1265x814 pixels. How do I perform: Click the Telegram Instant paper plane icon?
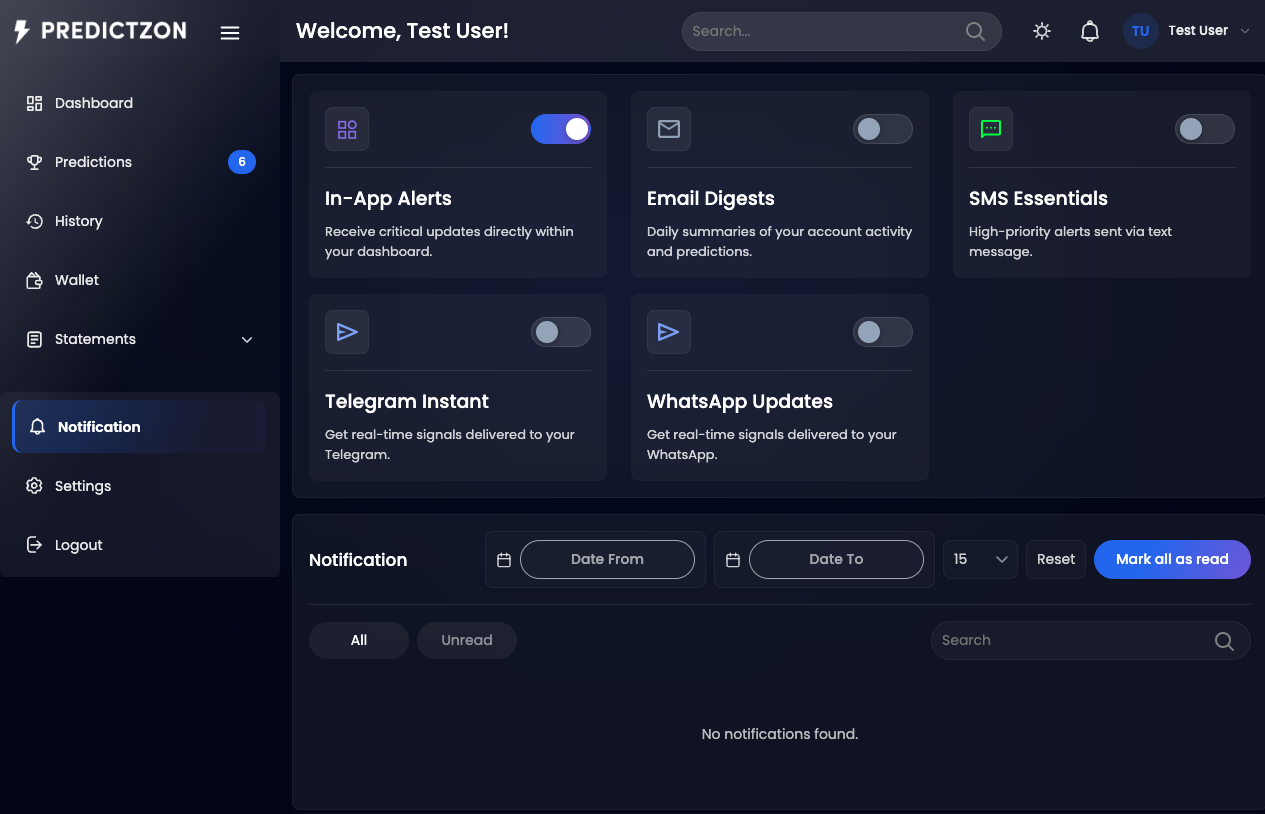tap(347, 332)
